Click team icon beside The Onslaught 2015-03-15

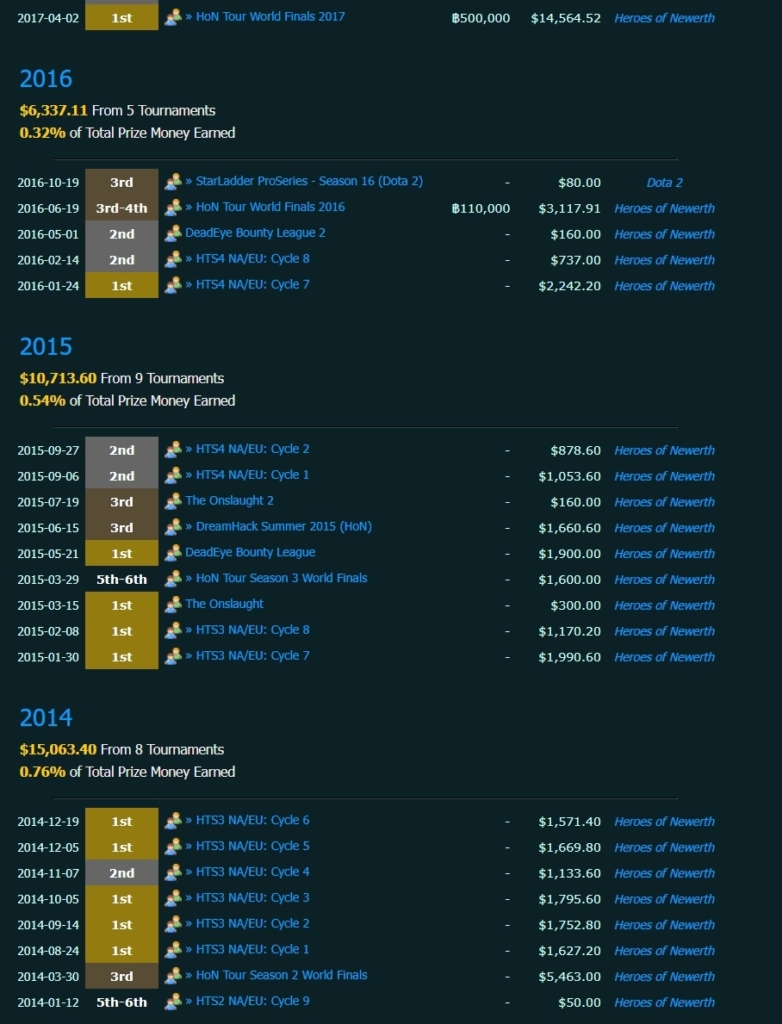tap(172, 604)
